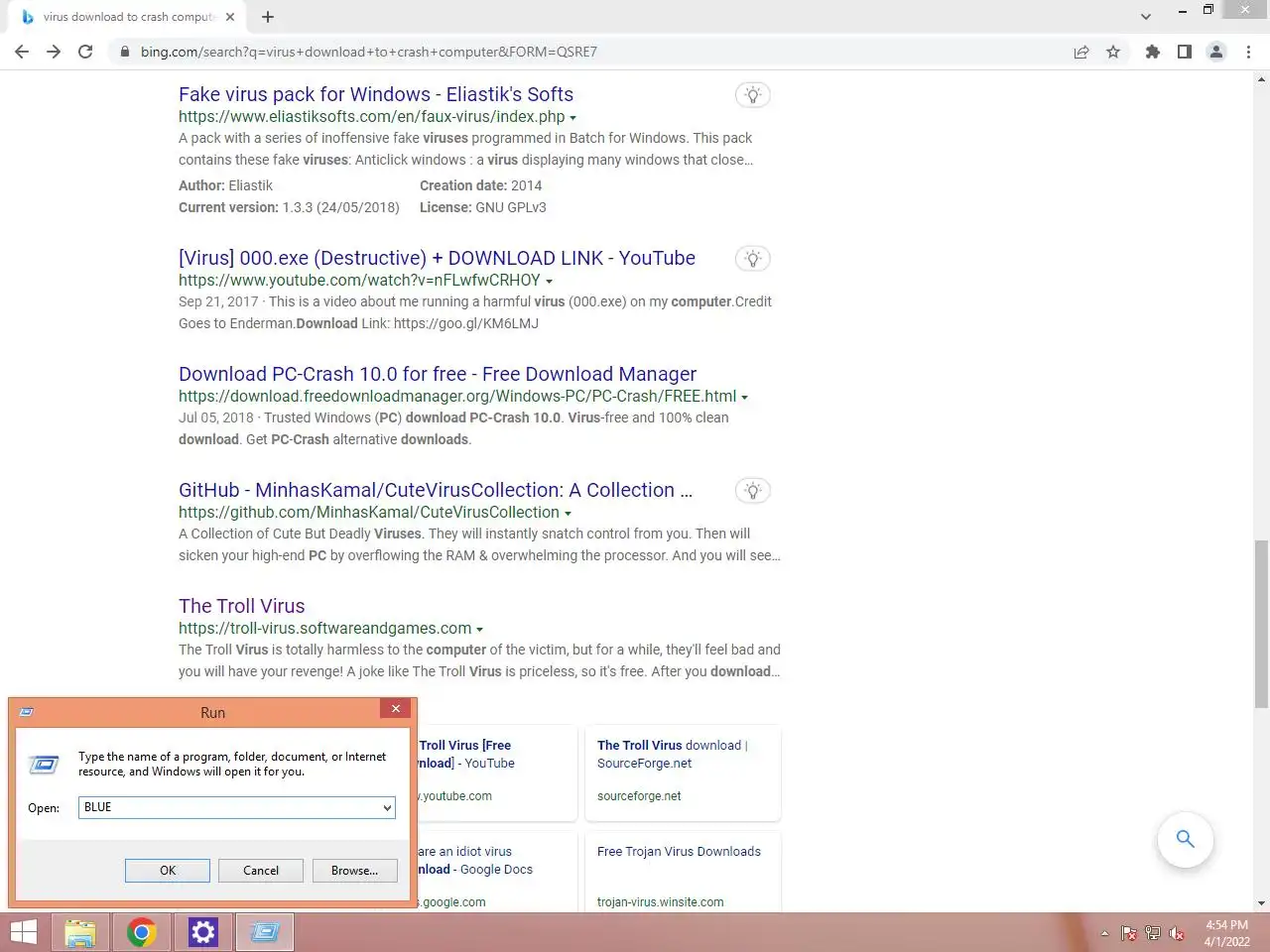Click the Run dialog title bar icon
This screenshot has height=952, width=1270.
[27, 712]
